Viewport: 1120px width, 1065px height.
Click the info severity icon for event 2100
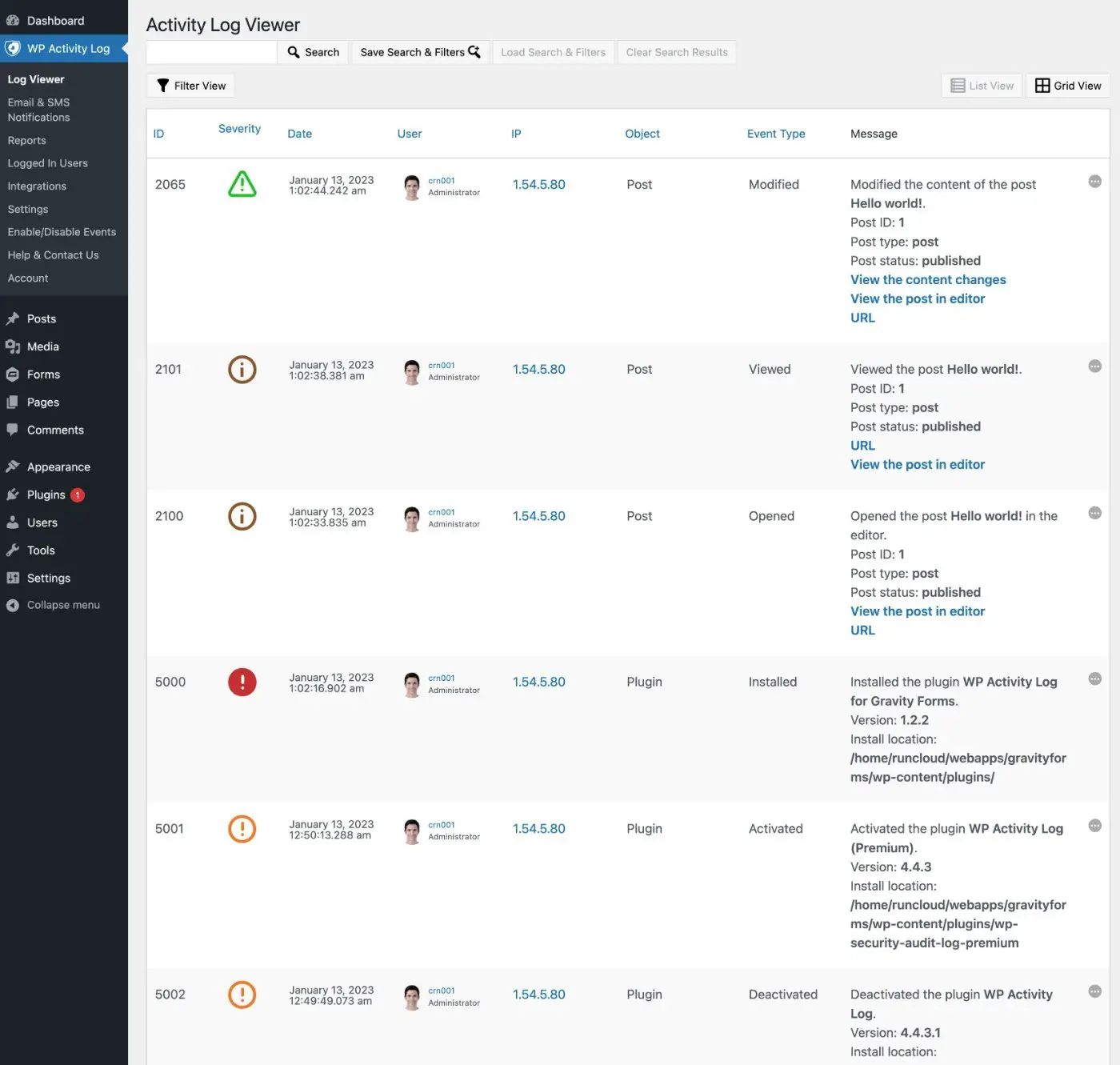pyautogui.click(x=242, y=517)
